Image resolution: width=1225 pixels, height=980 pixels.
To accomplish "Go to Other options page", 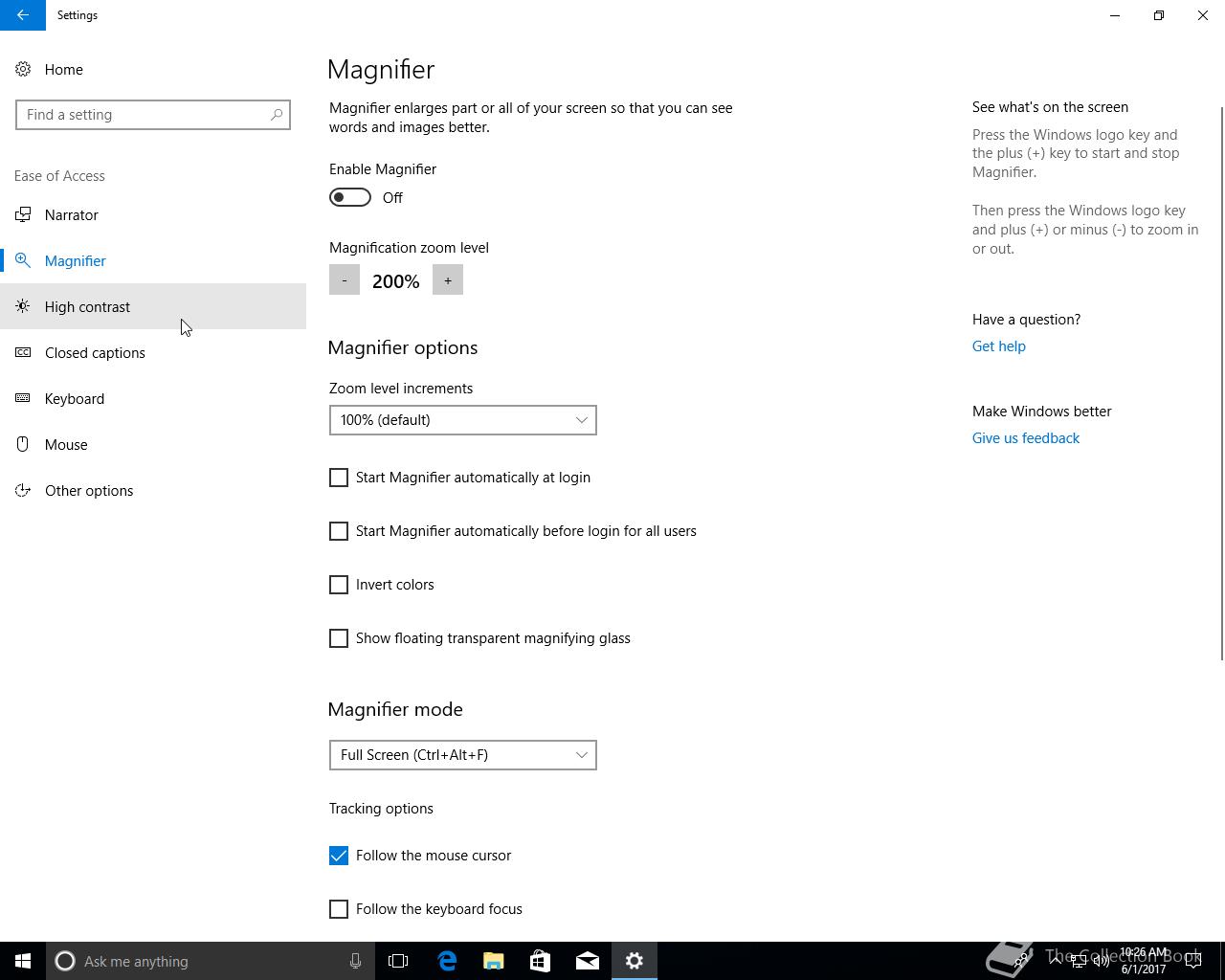I will tap(153, 491).
